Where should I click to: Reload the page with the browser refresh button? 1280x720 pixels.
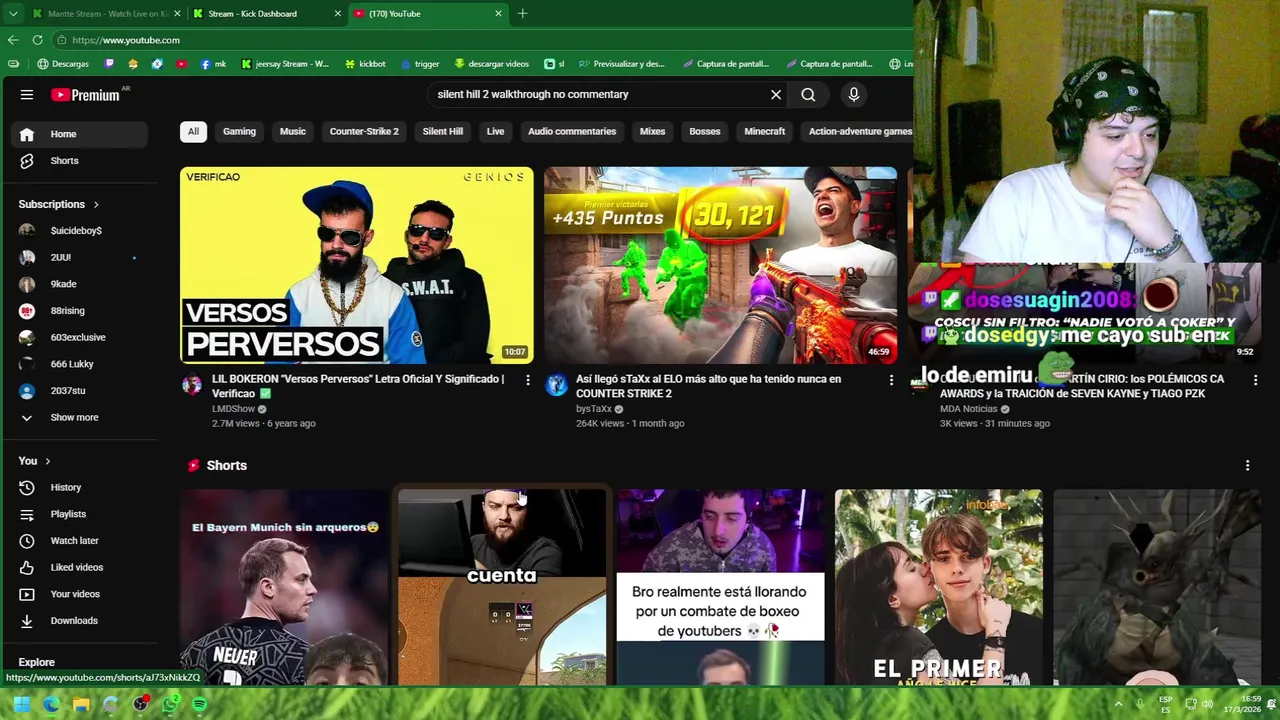point(37,40)
